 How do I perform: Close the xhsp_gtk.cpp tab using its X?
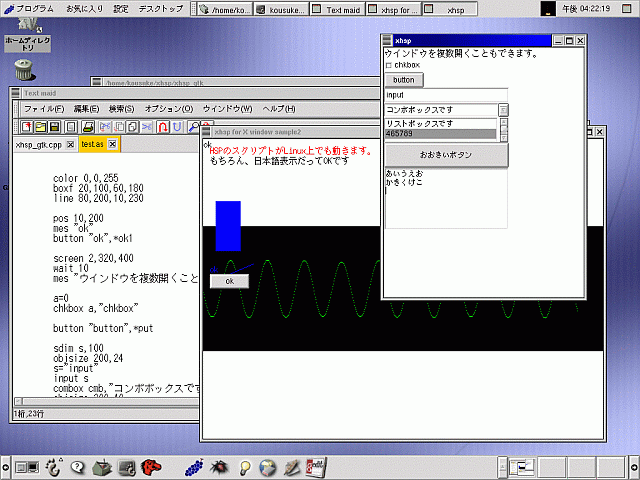70,144
